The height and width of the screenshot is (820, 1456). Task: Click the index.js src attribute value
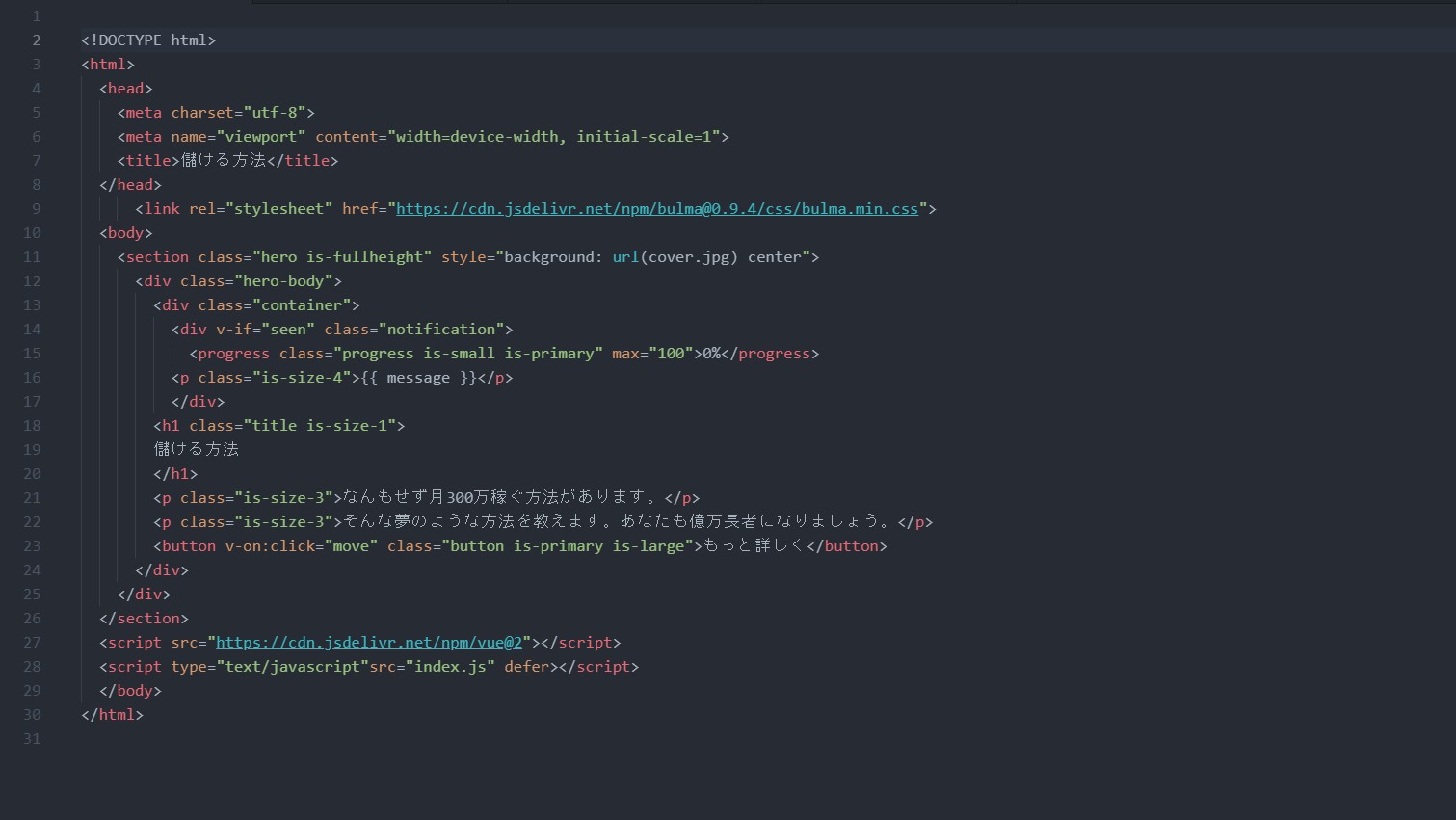tap(450, 667)
